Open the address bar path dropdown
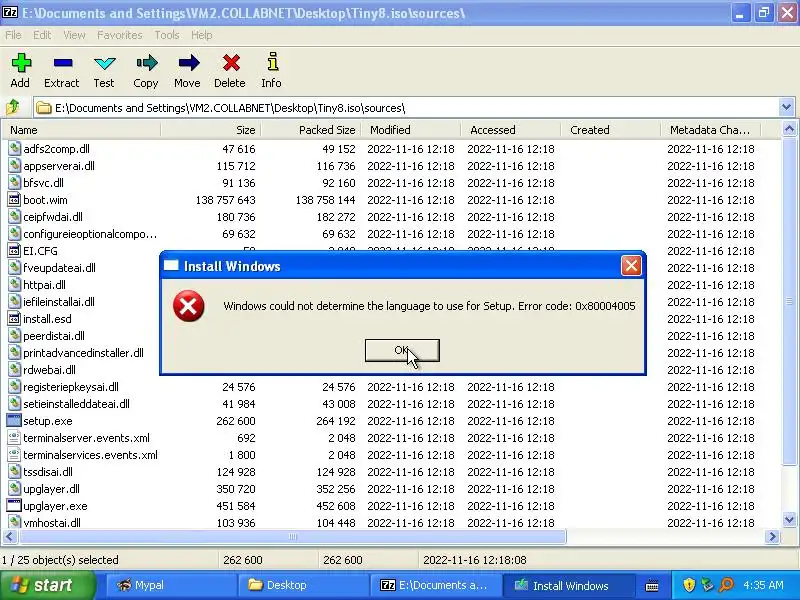The image size is (800, 600). pyautogui.click(x=786, y=108)
